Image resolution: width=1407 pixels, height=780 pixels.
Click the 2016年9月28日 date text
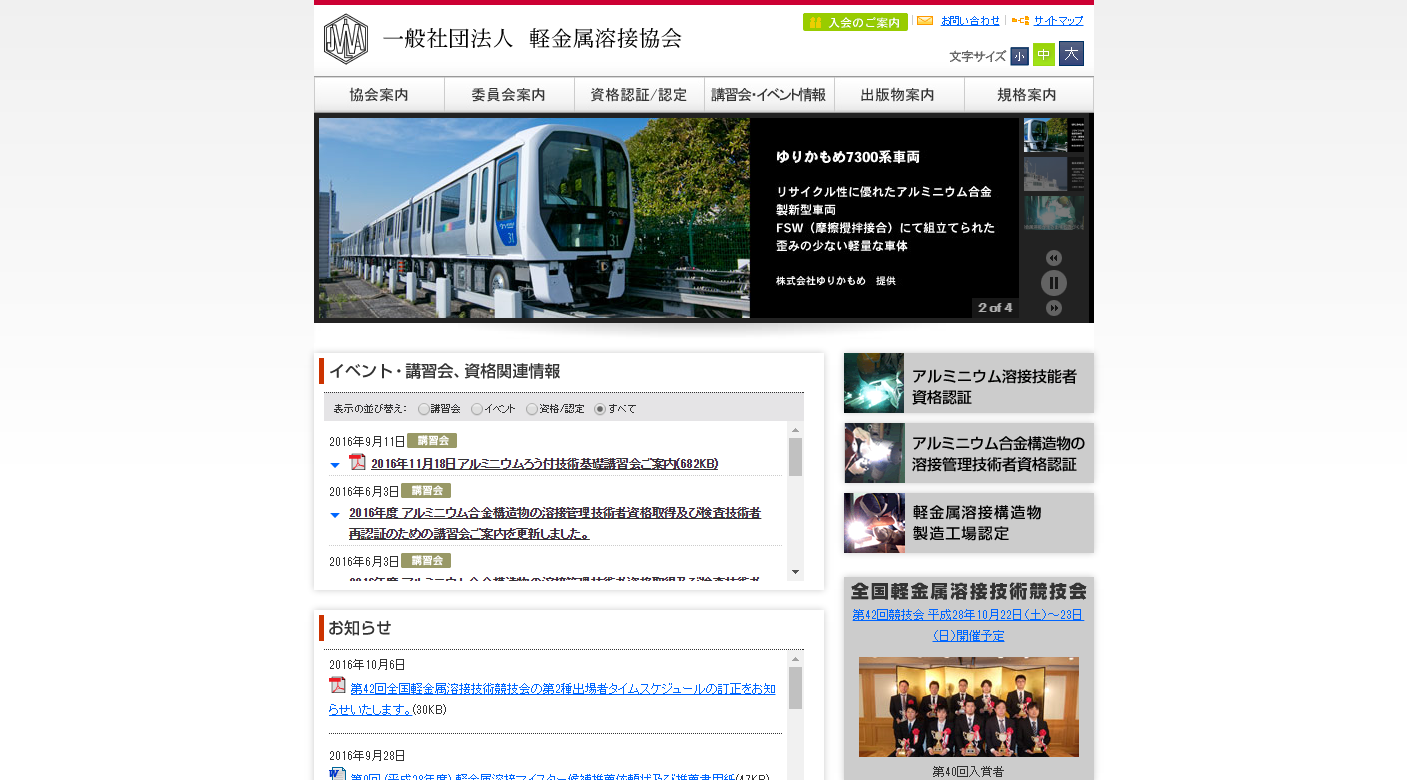click(x=367, y=756)
